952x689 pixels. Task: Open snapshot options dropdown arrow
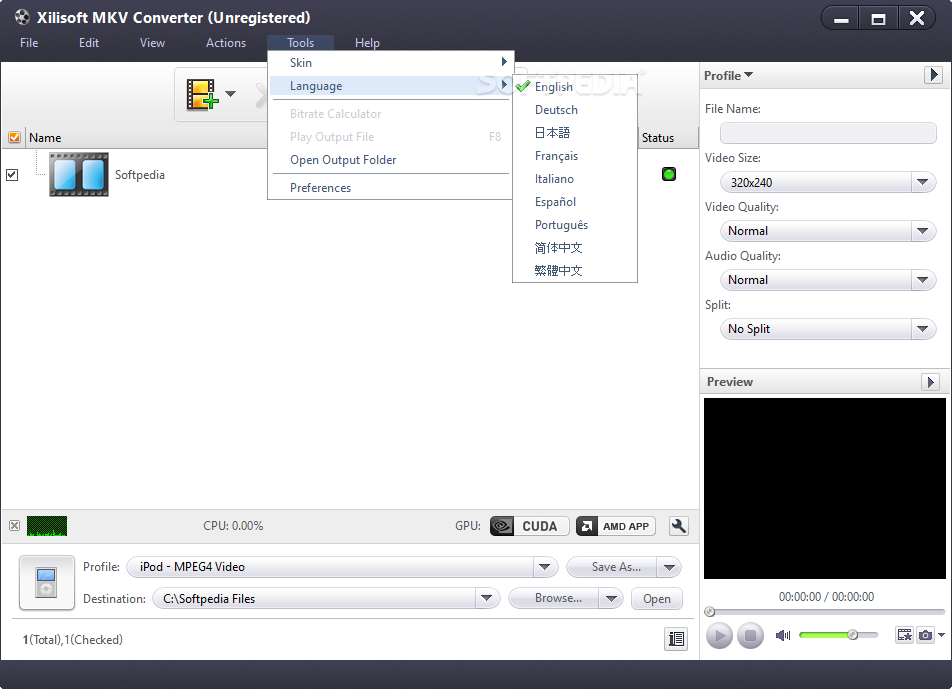[x=941, y=635]
